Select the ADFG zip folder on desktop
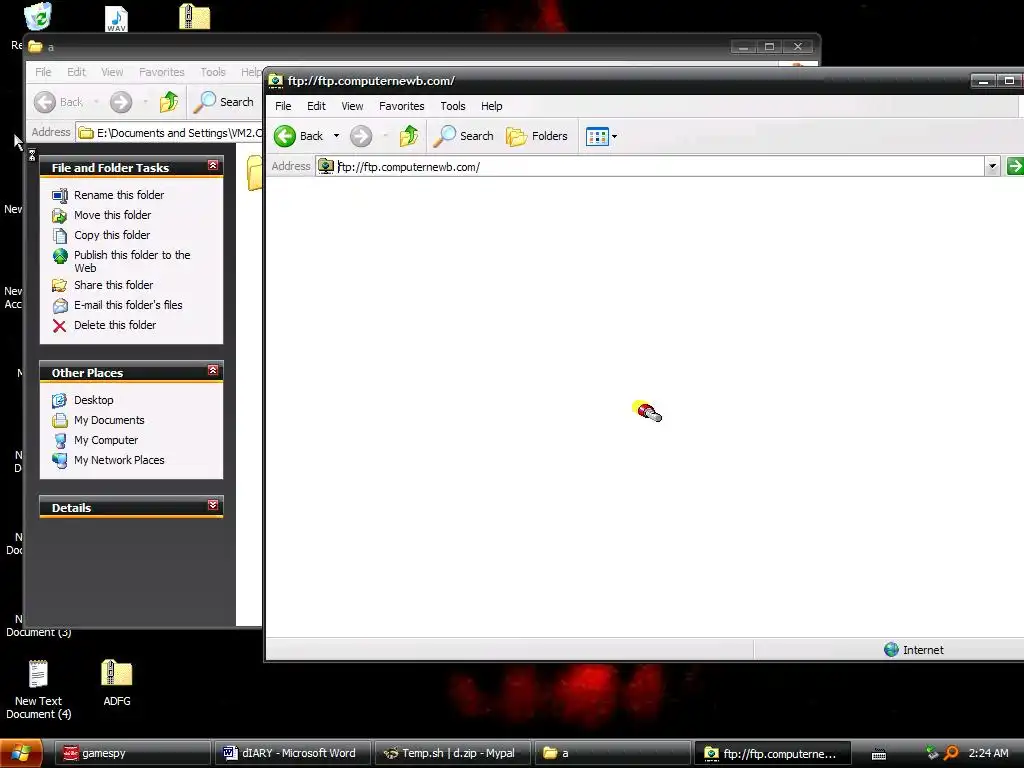Viewport: 1024px width, 768px height. point(117,683)
